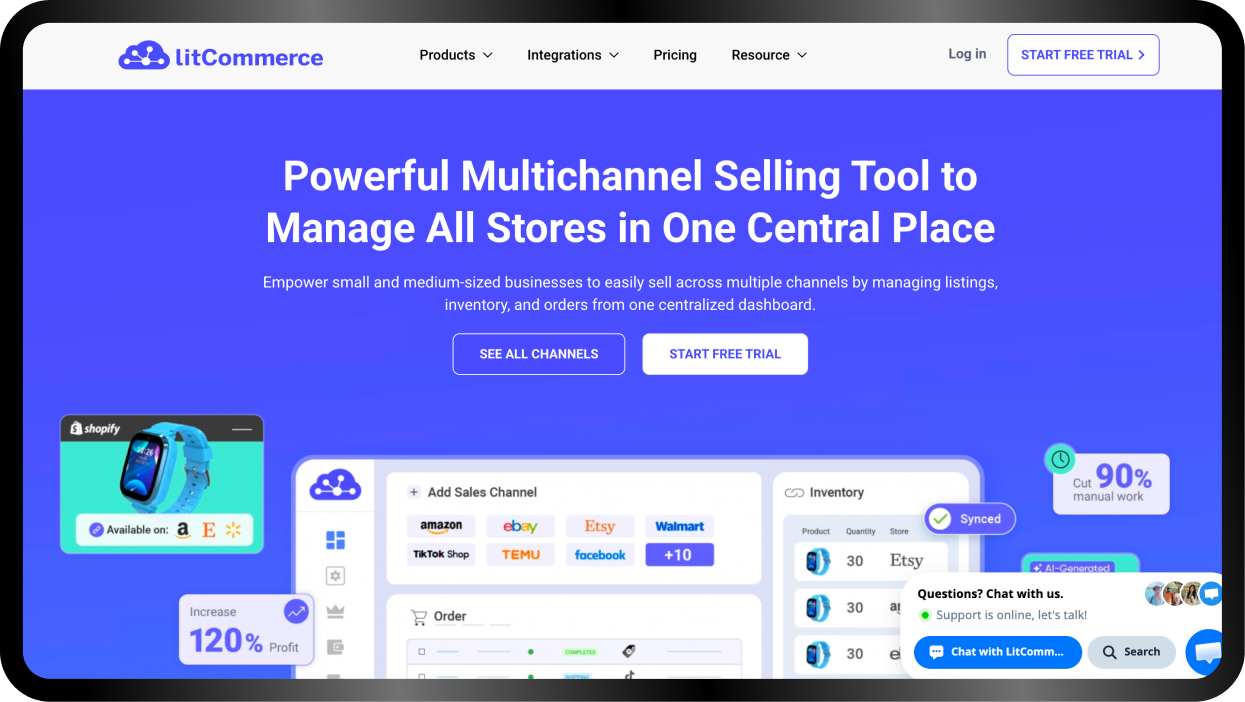Viewport: 1245px width, 702px height.
Task: Expand the Integrations dropdown menu
Action: (573, 55)
